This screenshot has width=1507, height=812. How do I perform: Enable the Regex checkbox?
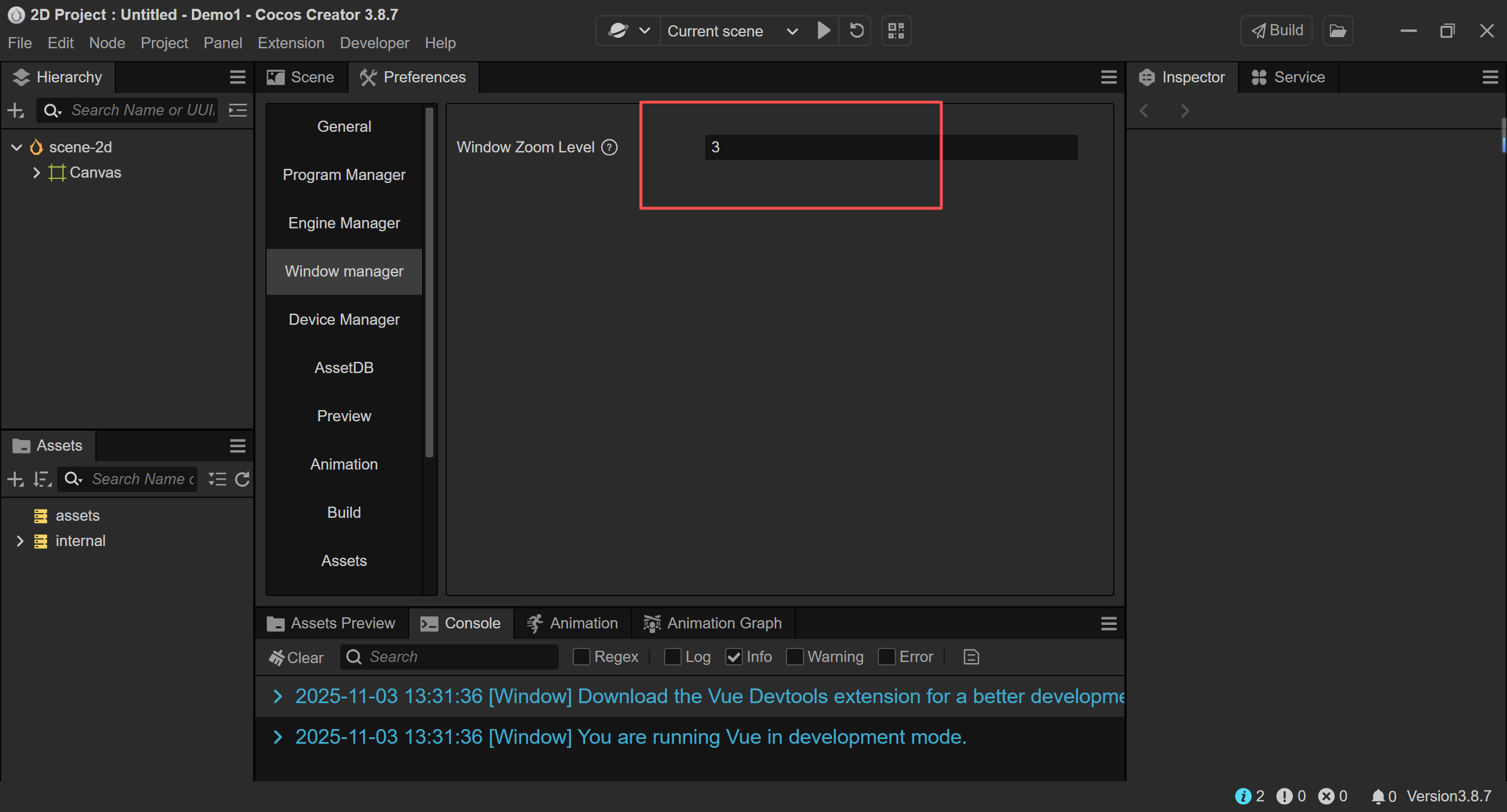click(x=582, y=657)
